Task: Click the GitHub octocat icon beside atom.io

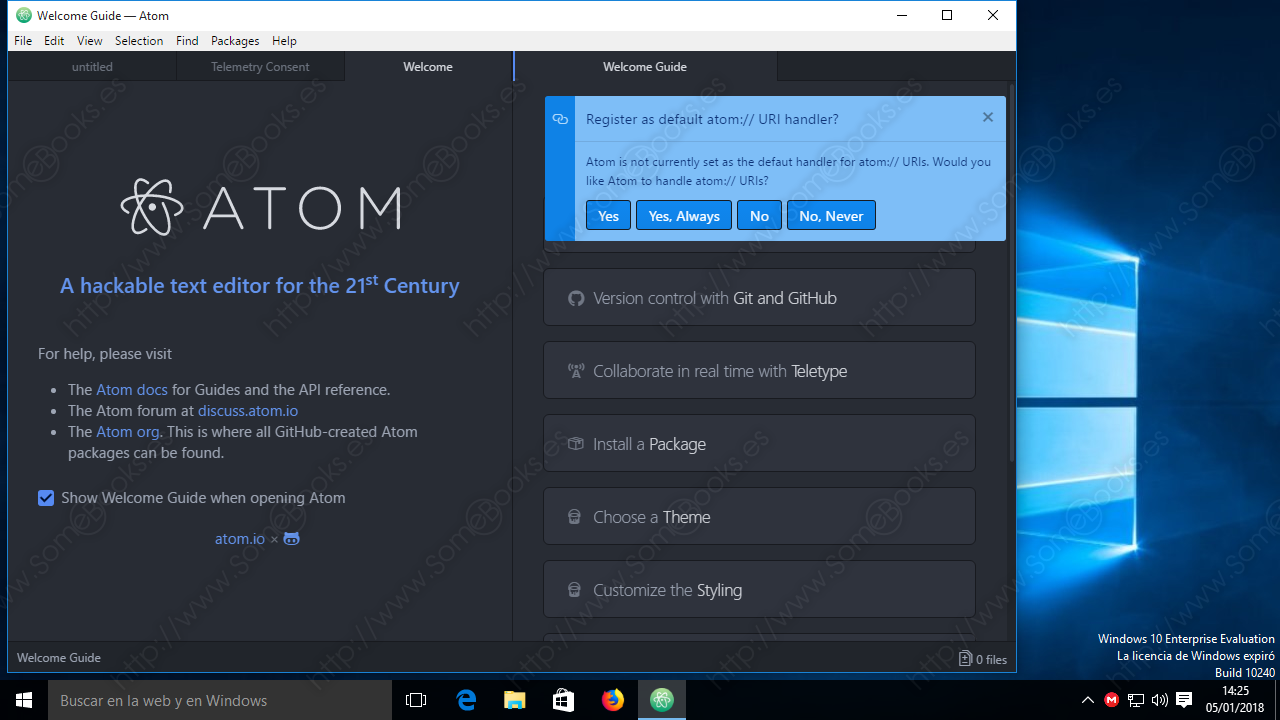Action: 291,539
